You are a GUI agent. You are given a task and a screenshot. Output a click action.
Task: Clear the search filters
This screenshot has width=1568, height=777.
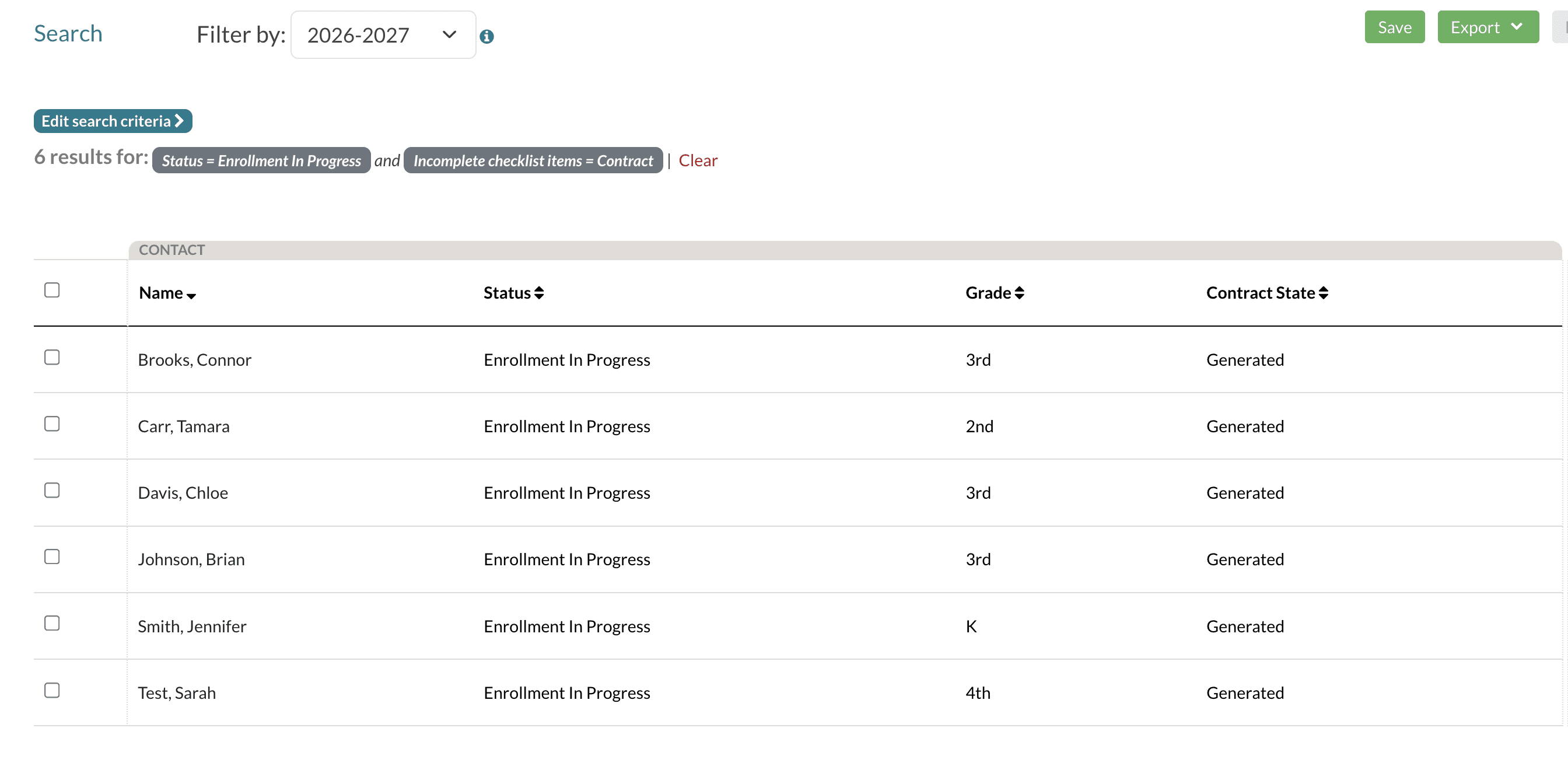coord(698,160)
